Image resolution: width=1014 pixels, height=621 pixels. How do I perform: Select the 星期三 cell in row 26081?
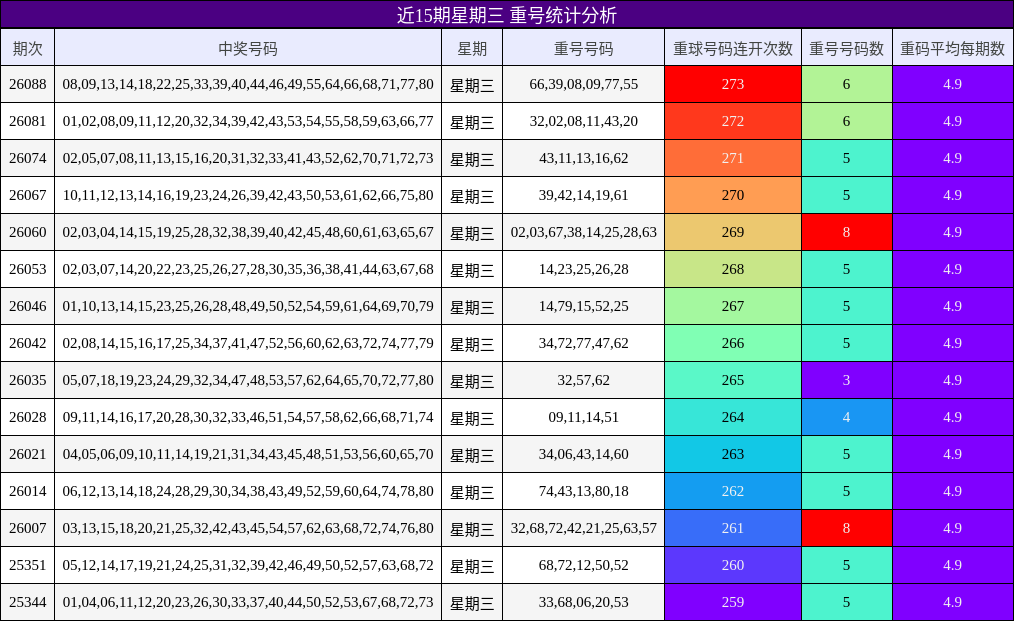[470, 121]
